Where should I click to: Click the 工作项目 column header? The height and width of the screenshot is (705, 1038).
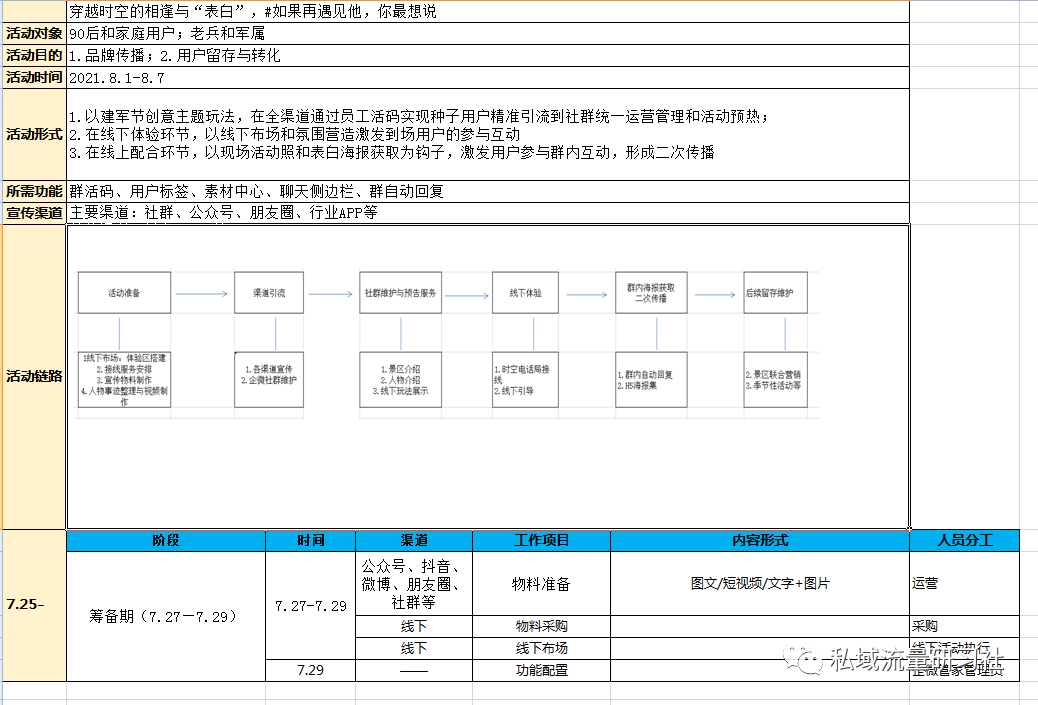click(542, 540)
